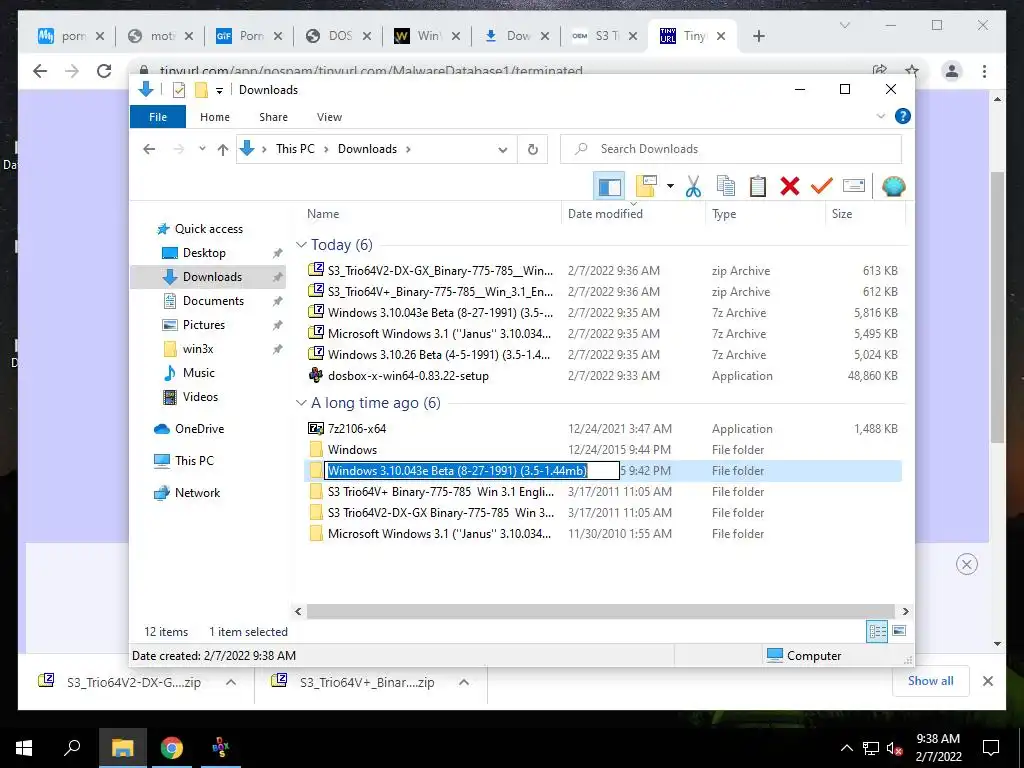Click the horizontal scrollbar right arrow
1024x768 pixels.
pyautogui.click(x=905, y=611)
